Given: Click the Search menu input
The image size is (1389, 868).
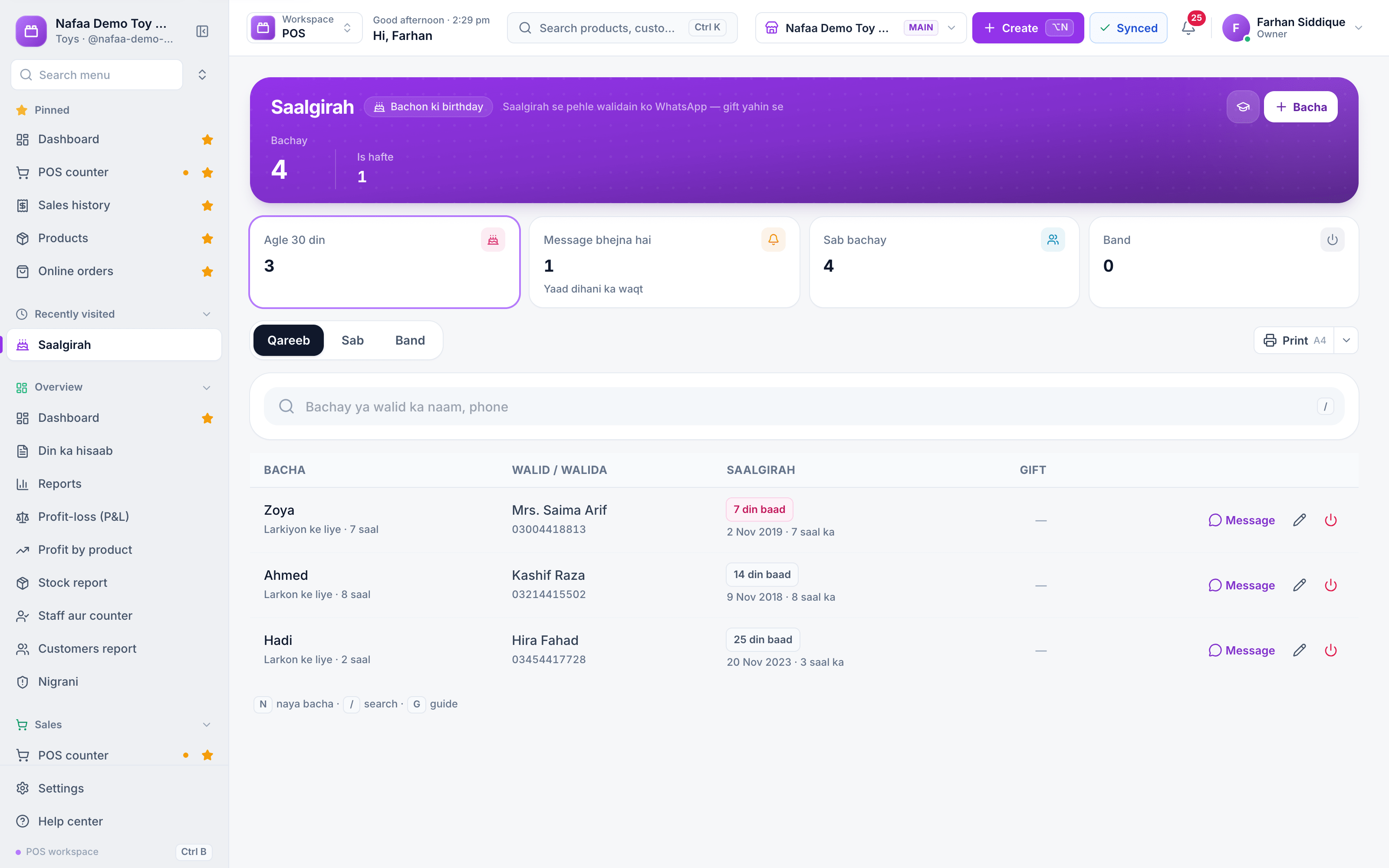Looking at the screenshot, I should click(97, 75).
